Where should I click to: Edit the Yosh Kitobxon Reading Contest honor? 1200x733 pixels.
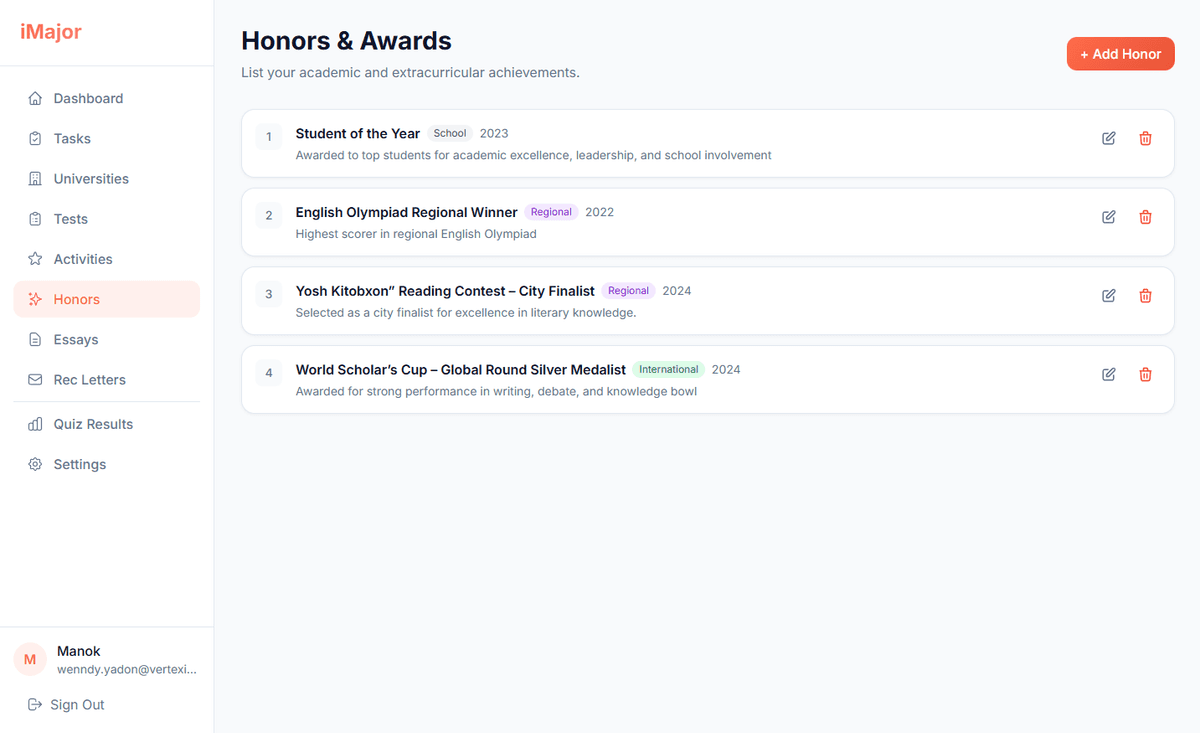[x=1108, y=296]
